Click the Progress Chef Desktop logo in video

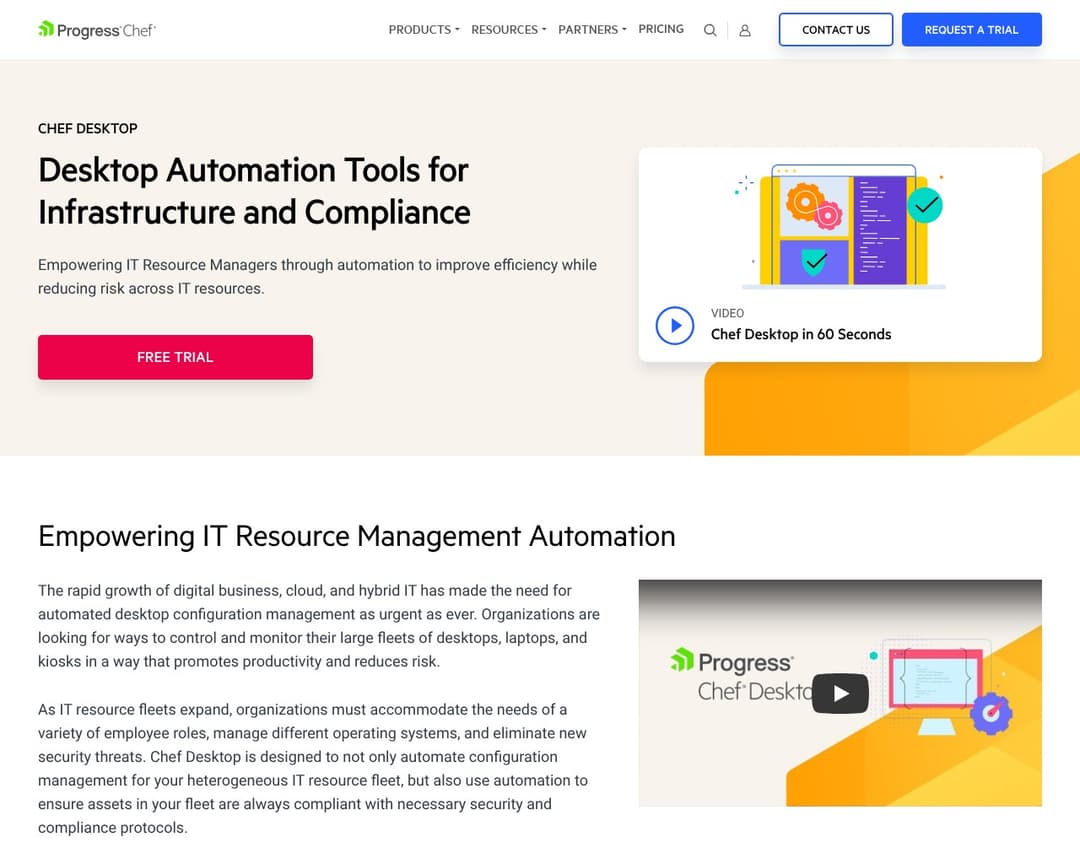pyautogui.click(x=735, y=675)
